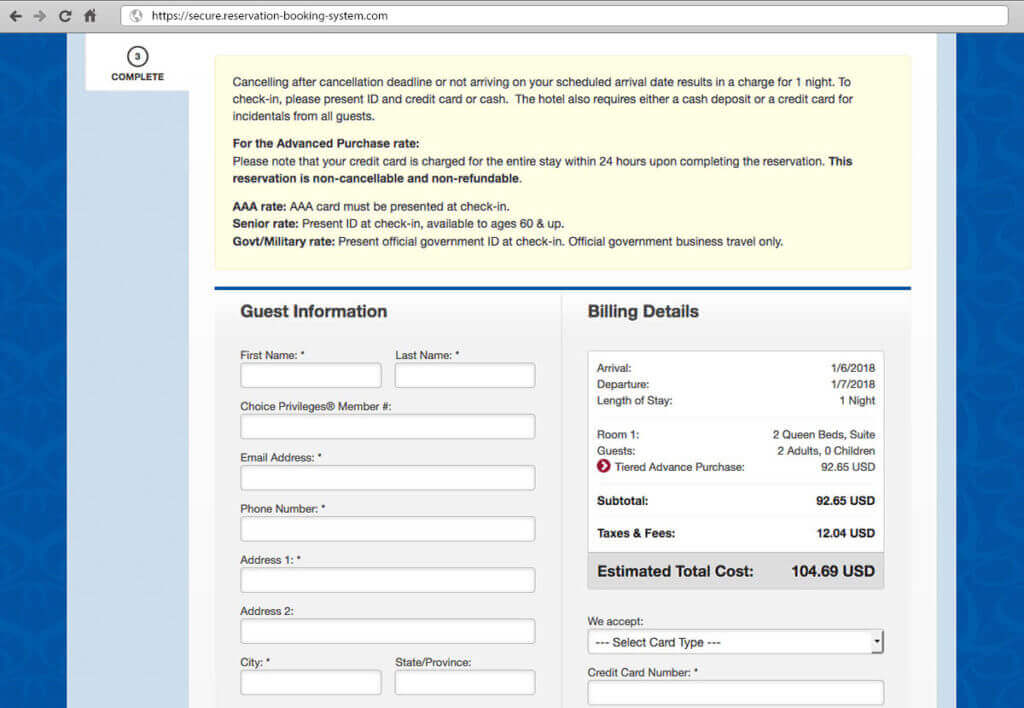This screenshot has height=708, width=1024.
Task: Go to the browser home icon
Action: (x=90, y=16)
